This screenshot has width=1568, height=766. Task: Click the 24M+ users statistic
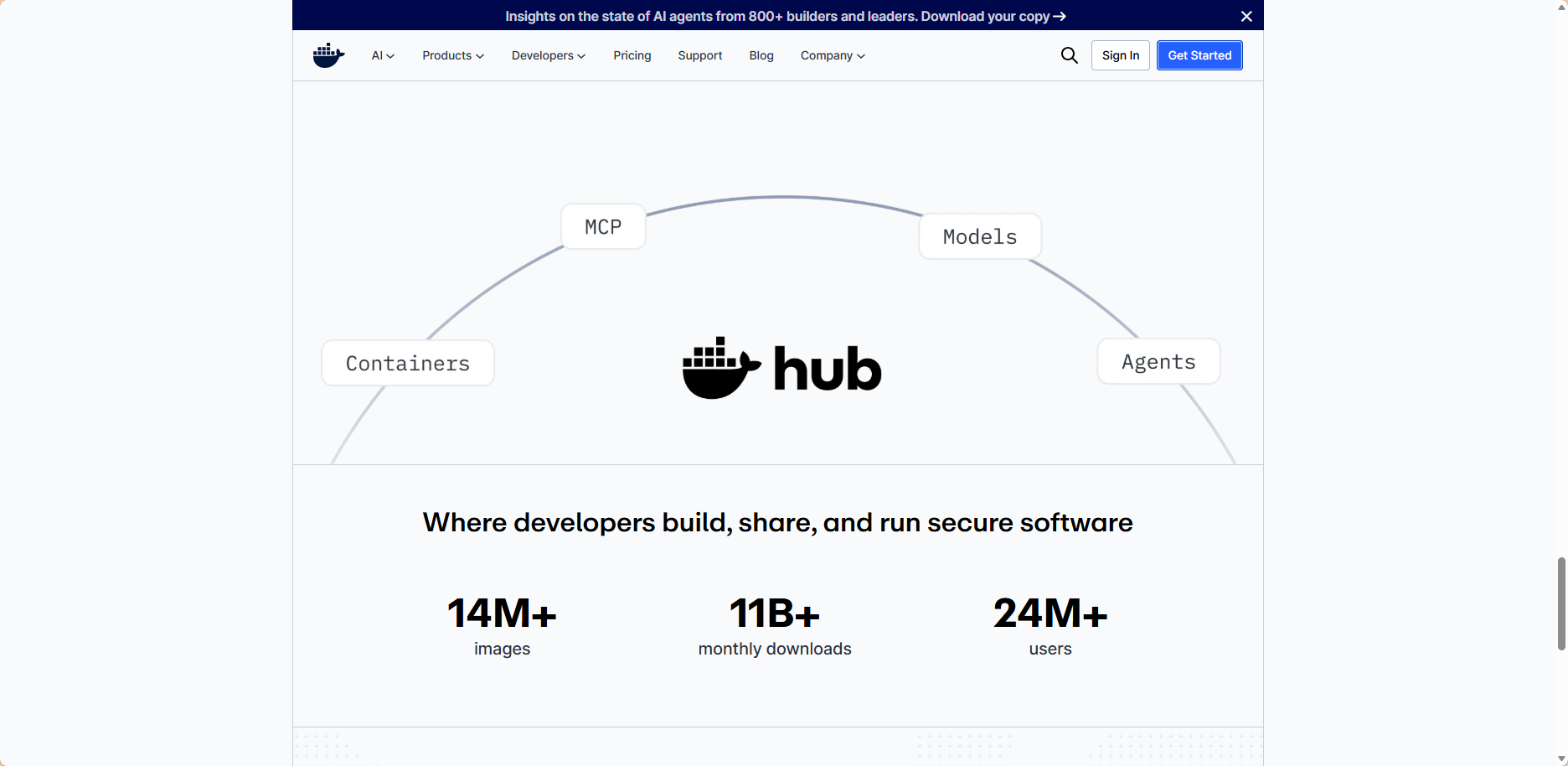(1050, 626)
